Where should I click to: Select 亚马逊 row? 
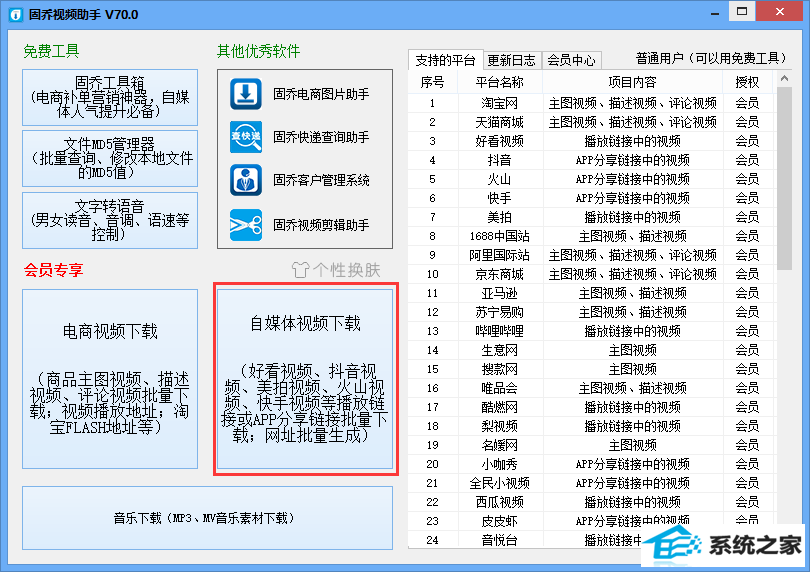point(592,293)
